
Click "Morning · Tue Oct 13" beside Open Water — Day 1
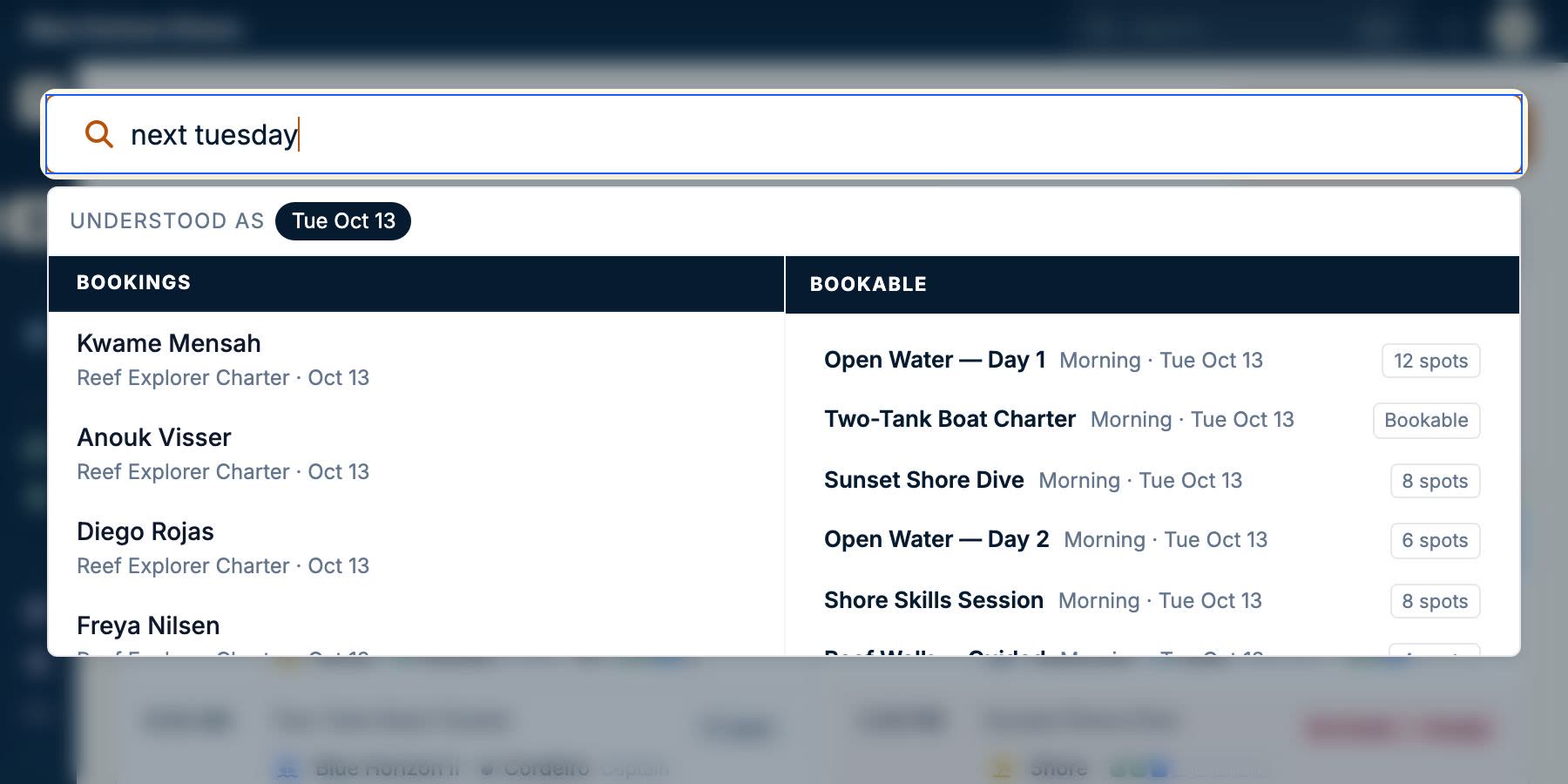(1161, 361)
